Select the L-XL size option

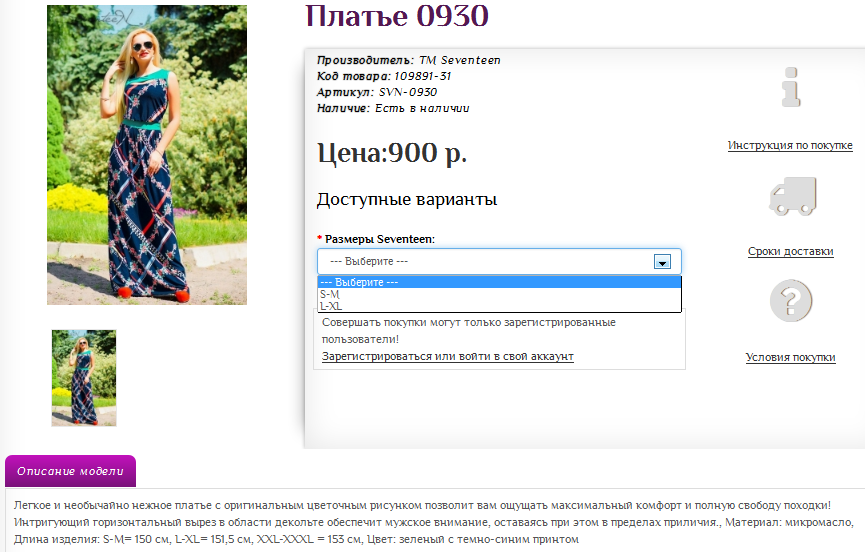coord(499,306)
